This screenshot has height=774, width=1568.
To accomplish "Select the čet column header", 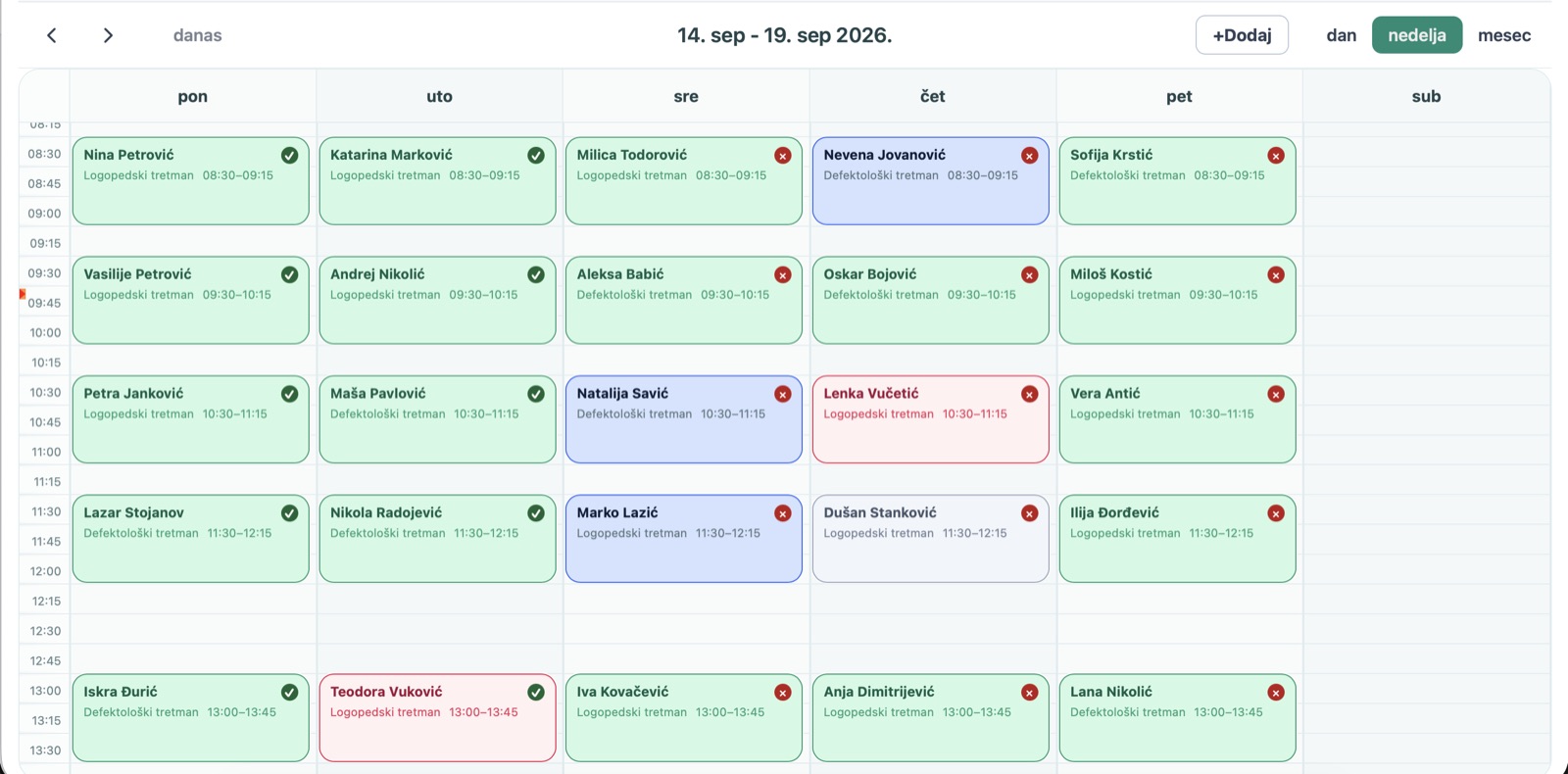I will (933, 96).
